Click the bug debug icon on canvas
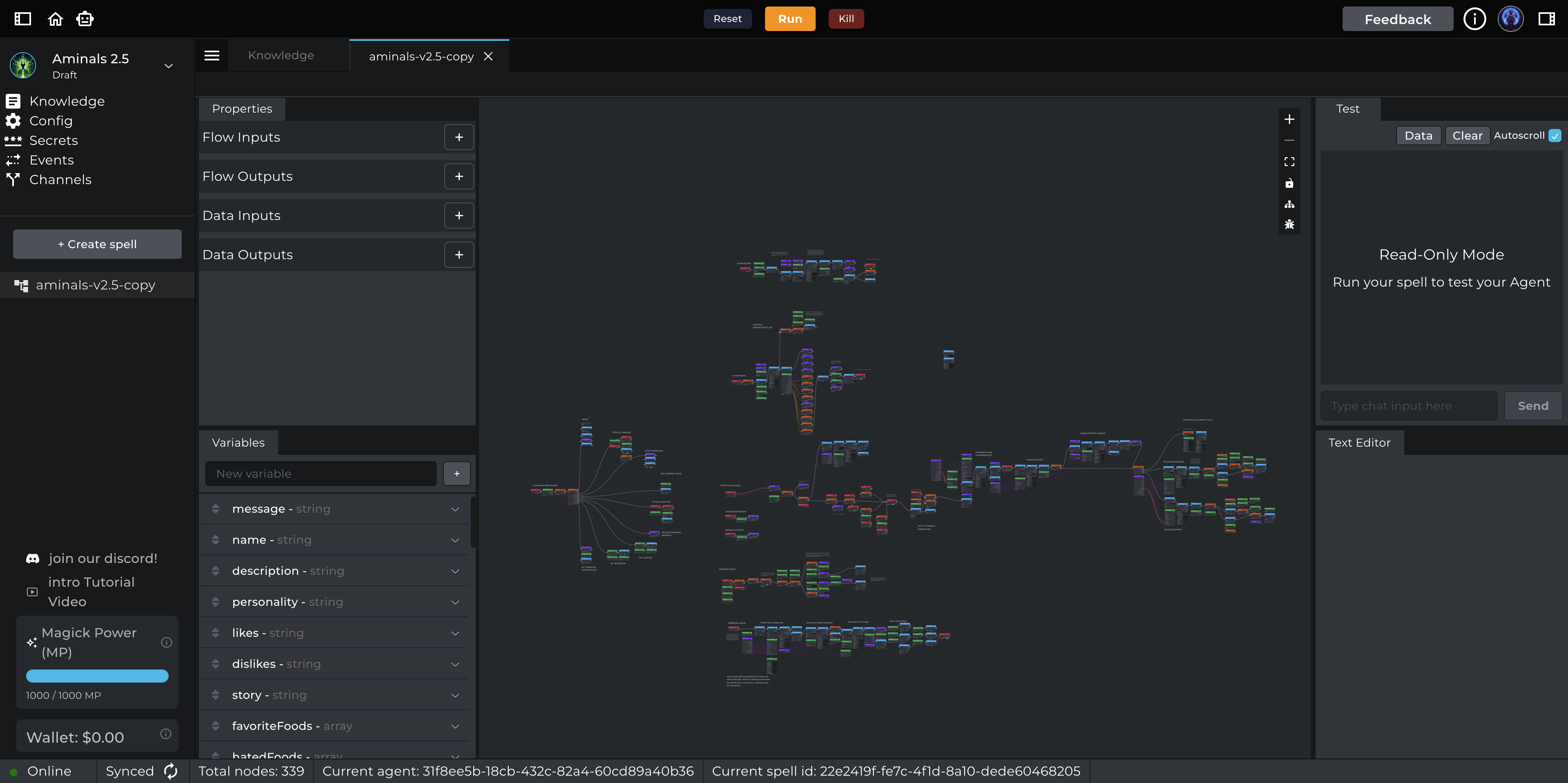This screenshot has width=1568, height=783. [1289, 225]
